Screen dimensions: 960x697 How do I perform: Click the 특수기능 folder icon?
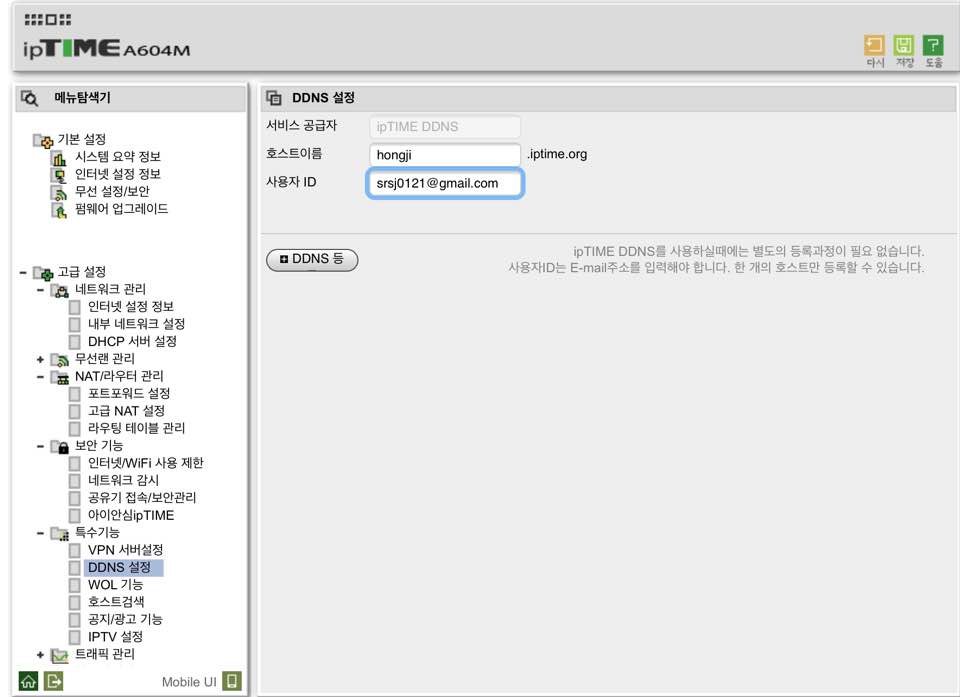click(60, 533)
